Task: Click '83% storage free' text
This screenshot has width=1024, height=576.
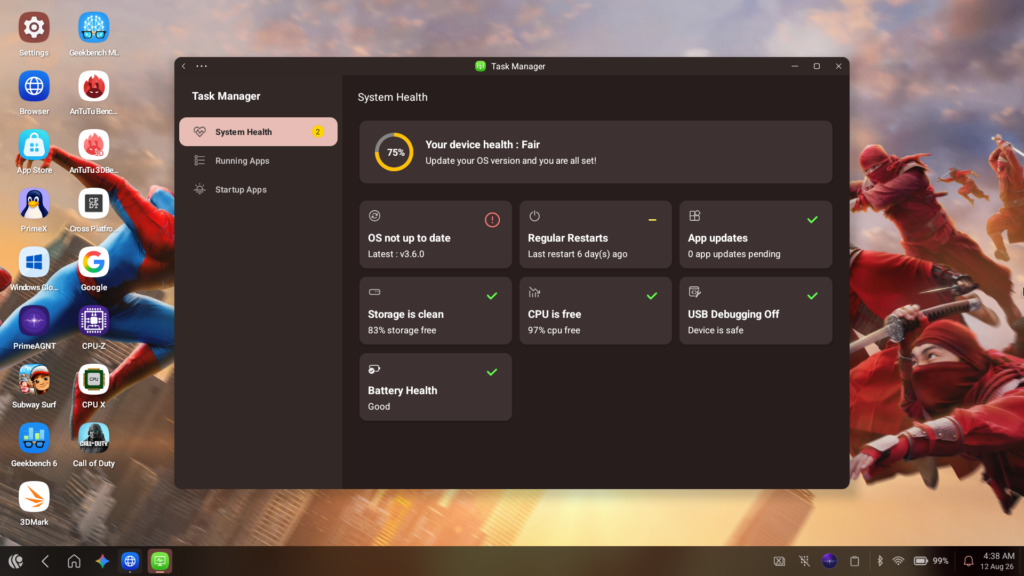Action: coord(402,330)
